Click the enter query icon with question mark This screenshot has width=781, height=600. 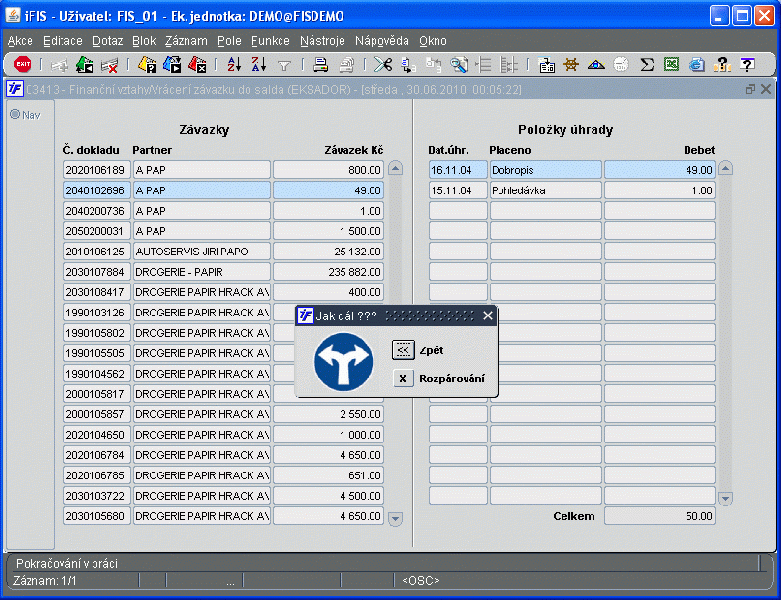[147, 65]
